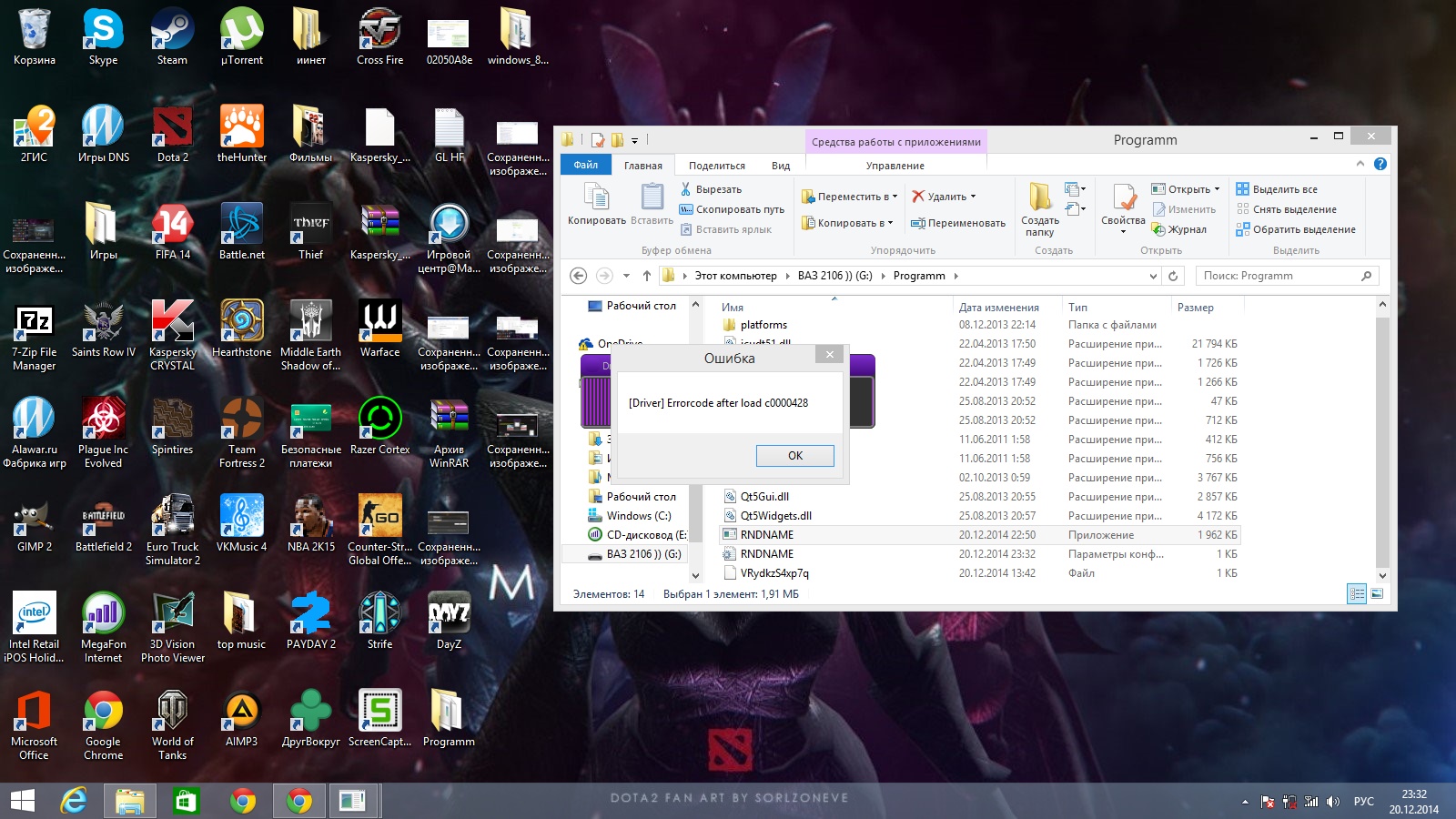The width and height of the screenshot is (1456, 819).
Task: Launch Warface from the desktop
Action: 379,329
